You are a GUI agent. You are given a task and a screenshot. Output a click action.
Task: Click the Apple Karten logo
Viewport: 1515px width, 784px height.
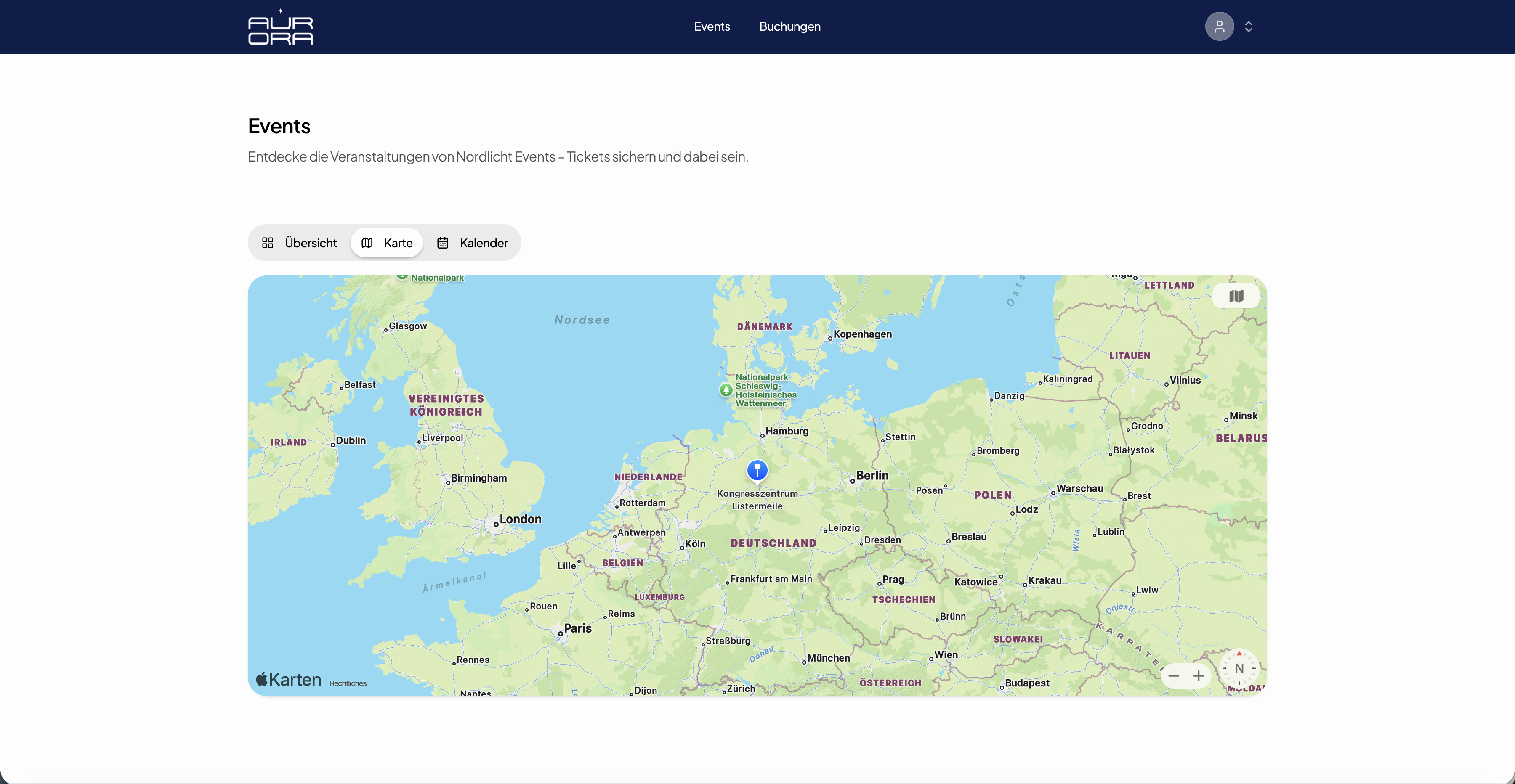point(289,680)
